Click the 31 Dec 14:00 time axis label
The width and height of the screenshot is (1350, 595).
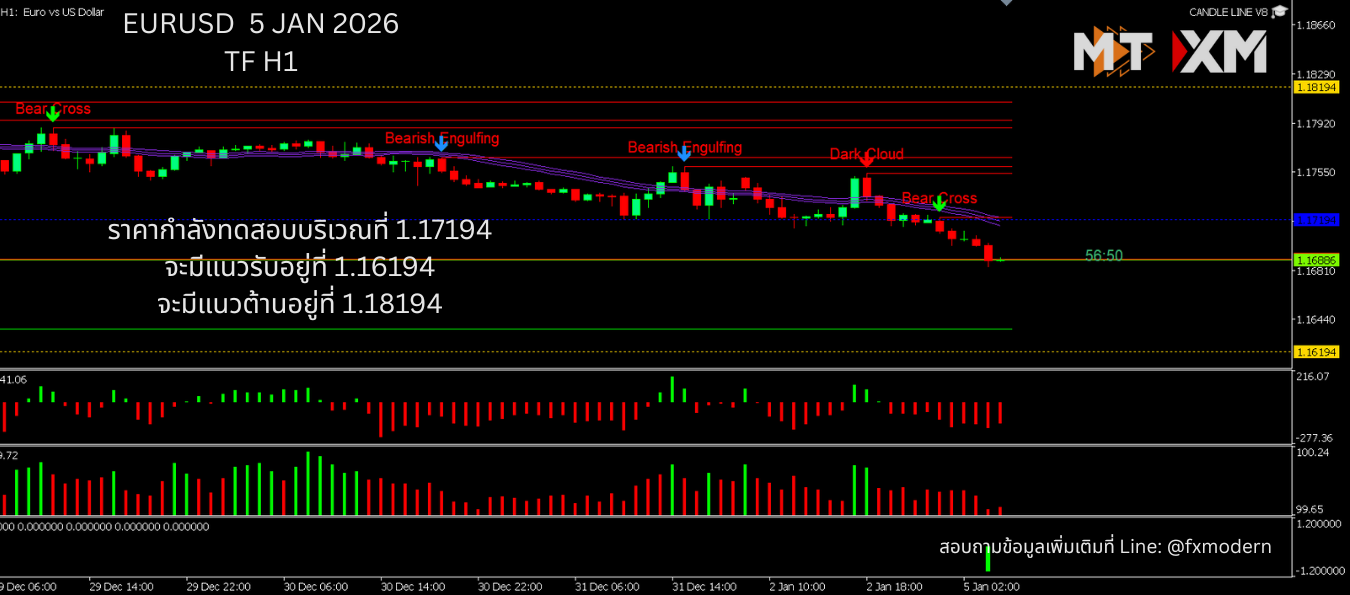pos(705,586)
